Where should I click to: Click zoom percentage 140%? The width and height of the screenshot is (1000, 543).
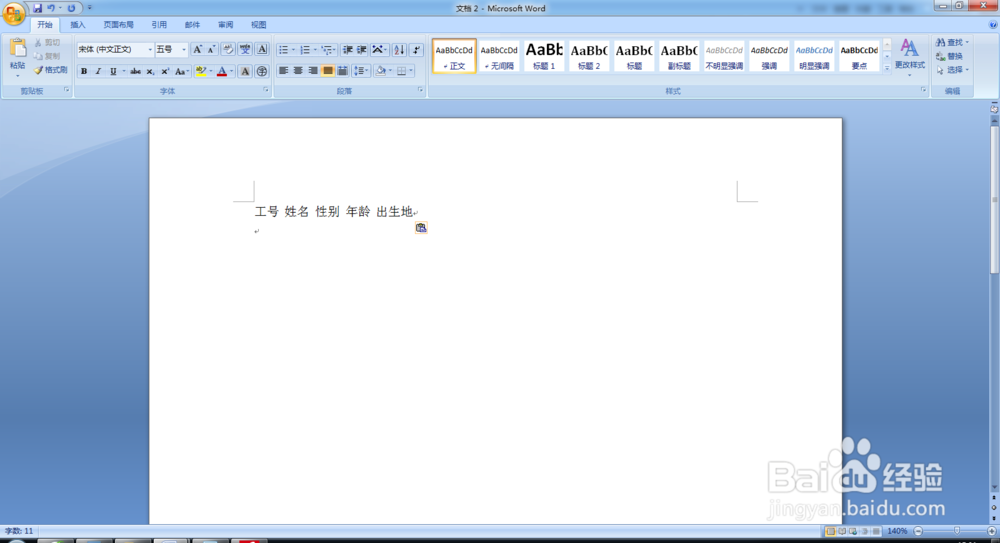point(897,531)
